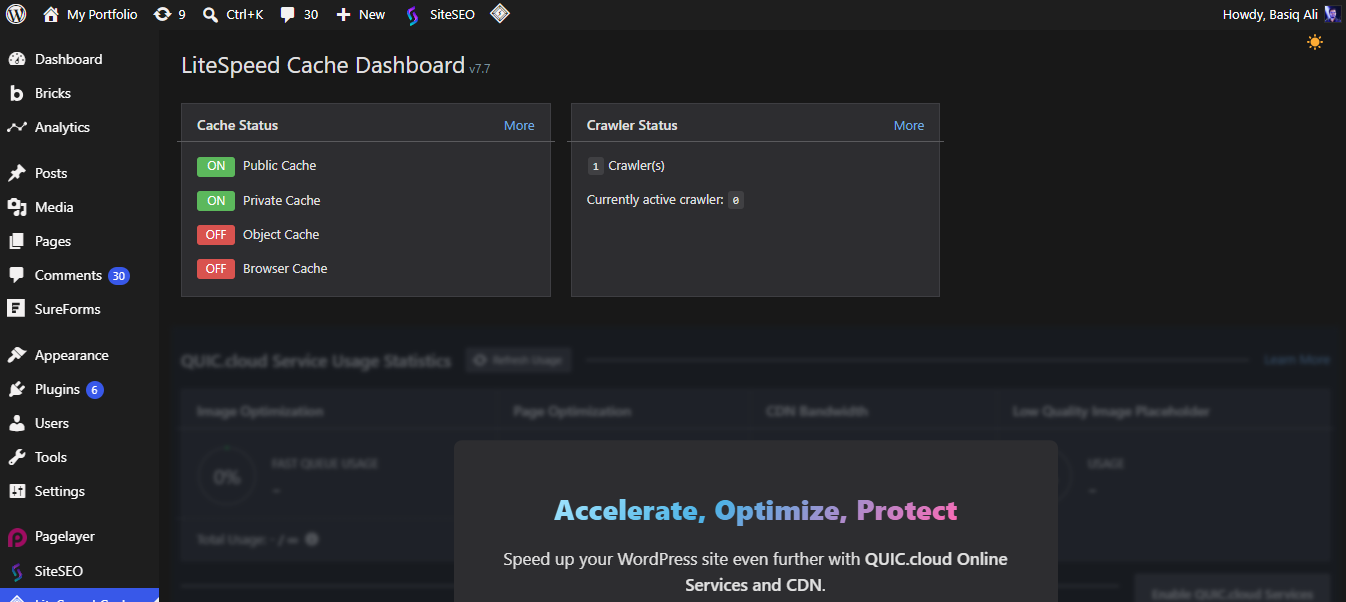1346x602 pixels.
Task: Open More link in Crawler Status
Action: 909,125
